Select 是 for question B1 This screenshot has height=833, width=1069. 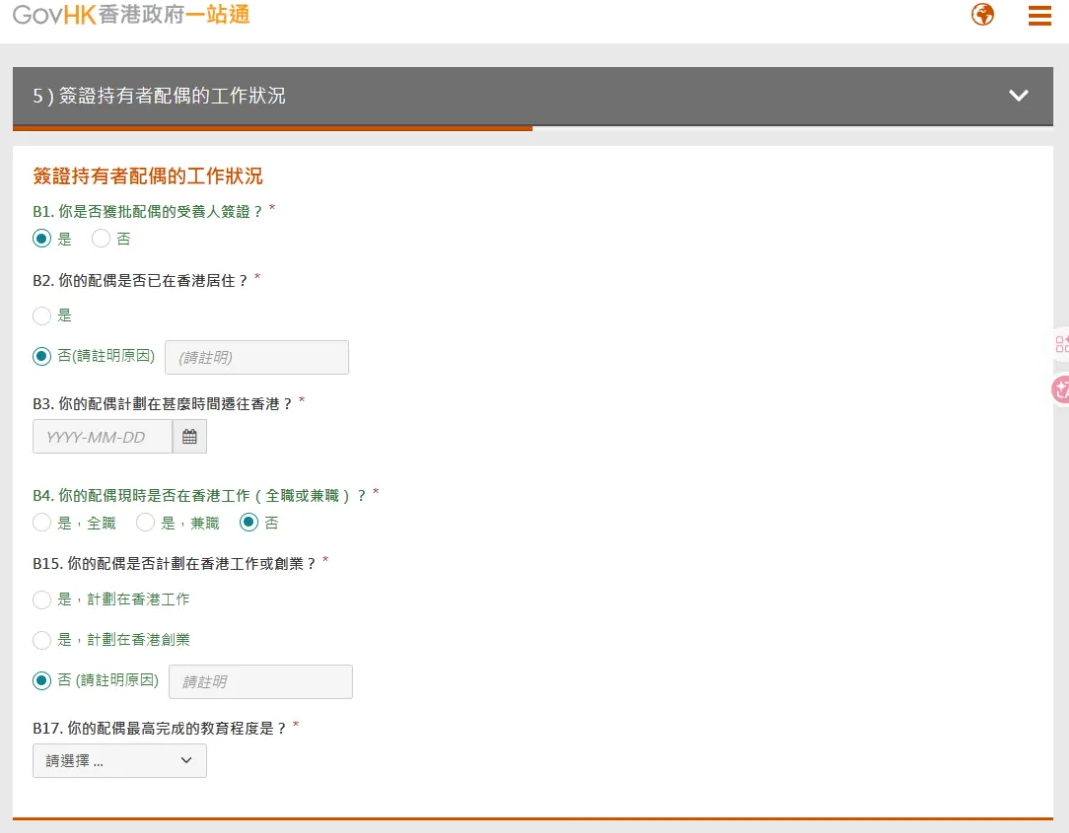click(x=42, y=239)
